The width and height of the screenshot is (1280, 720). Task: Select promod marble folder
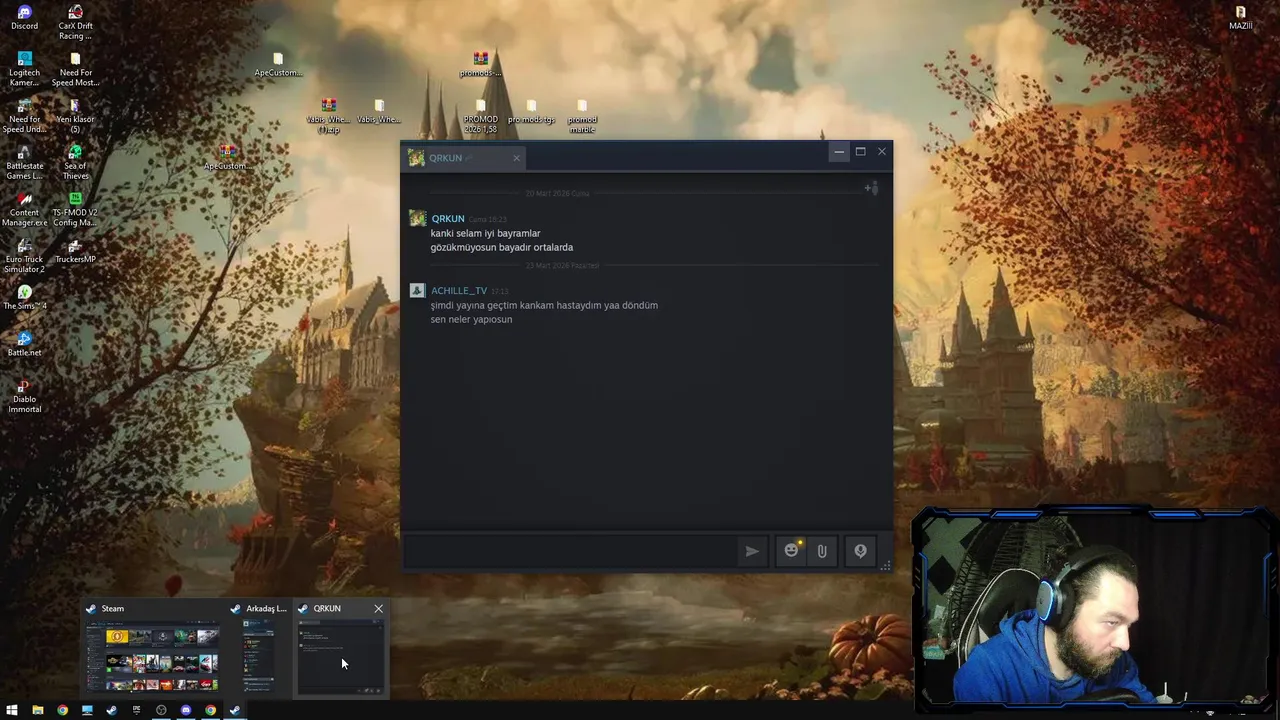582,115
